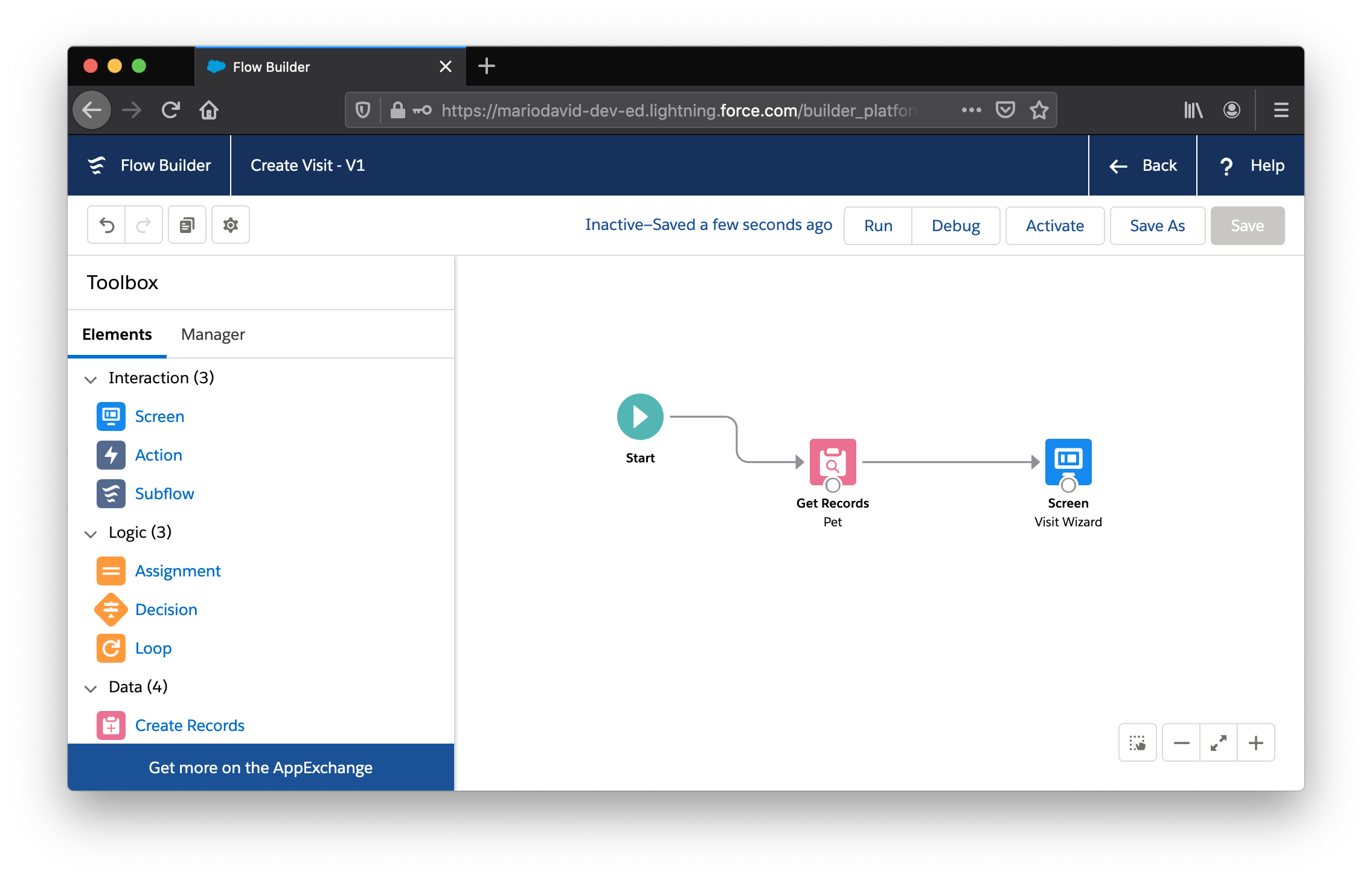Click the browser reload icon

171,110
